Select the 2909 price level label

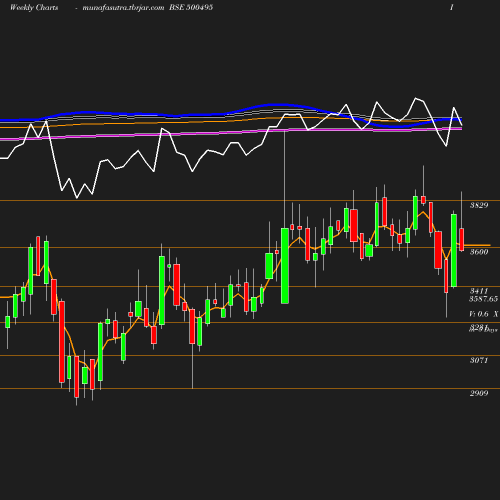pyautogui.click(x=479, y=393)
